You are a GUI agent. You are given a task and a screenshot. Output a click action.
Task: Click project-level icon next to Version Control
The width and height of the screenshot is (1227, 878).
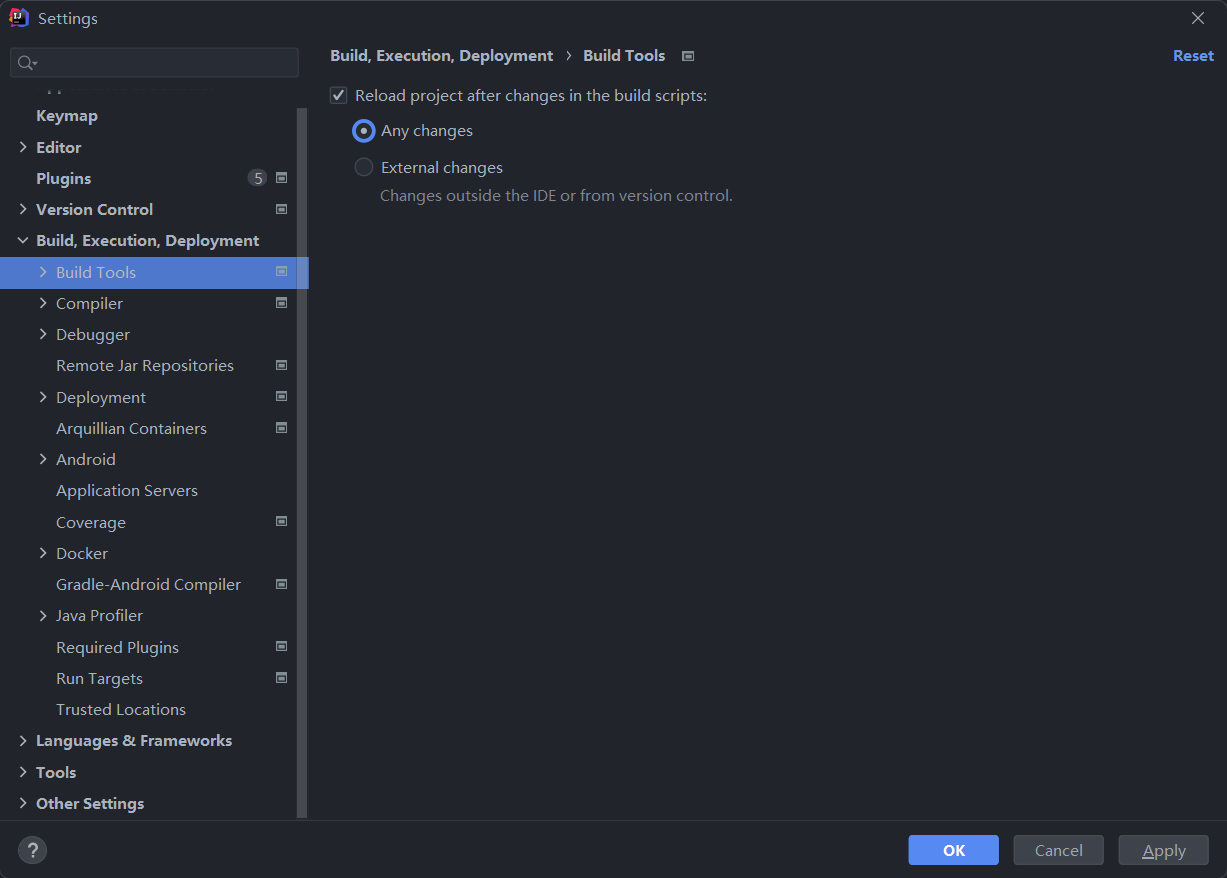[x=282, y=209]
